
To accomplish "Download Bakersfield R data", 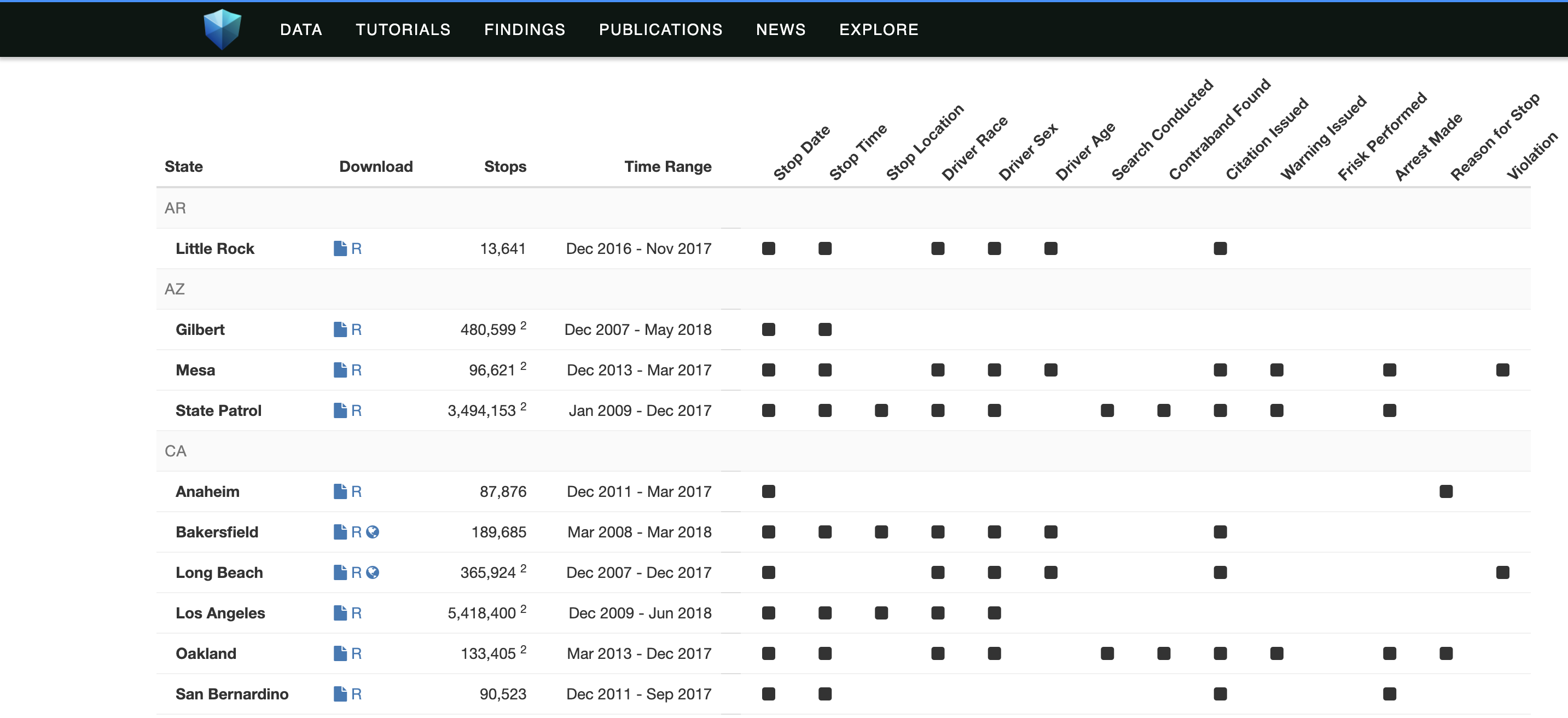I will pyautogui.click(x=356, y=531).
